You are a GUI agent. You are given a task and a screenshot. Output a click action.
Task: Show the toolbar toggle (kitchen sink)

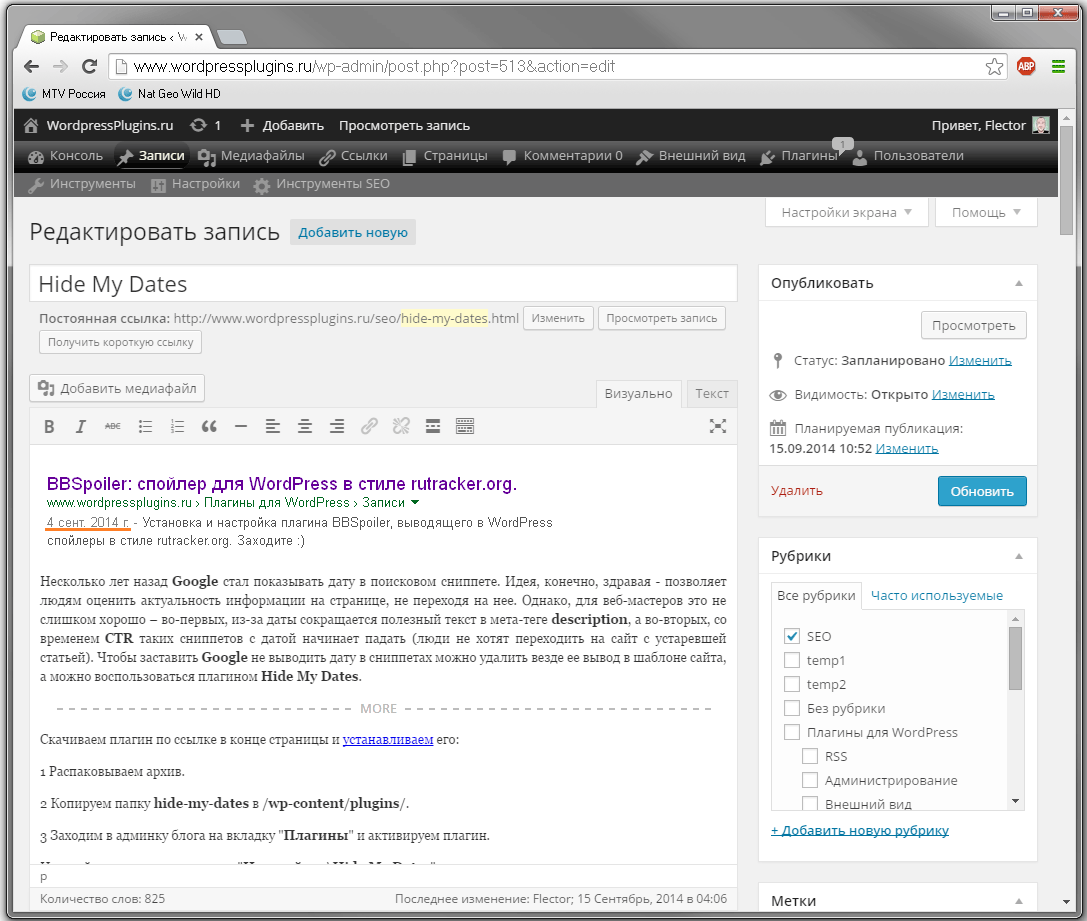[x=464, y=426]
